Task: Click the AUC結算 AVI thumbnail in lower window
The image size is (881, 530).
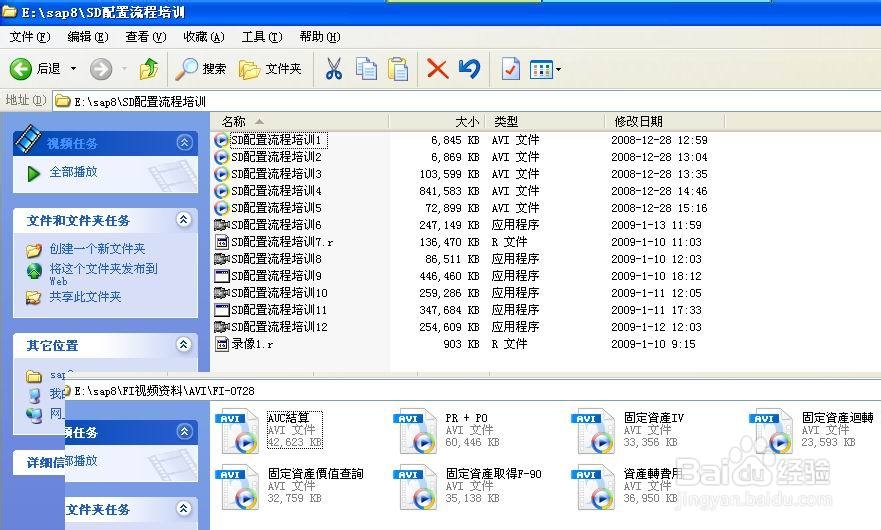Action: coord(239,431)
